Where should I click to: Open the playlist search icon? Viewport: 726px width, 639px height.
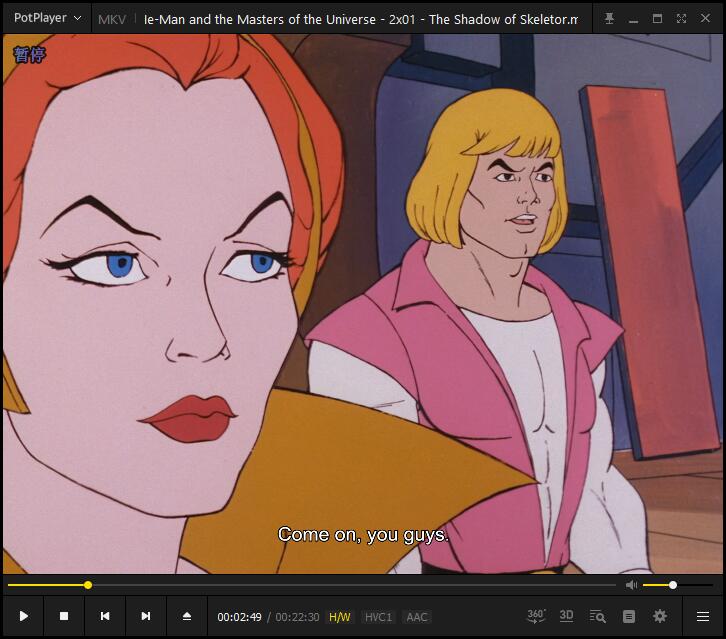pos(597,616)
